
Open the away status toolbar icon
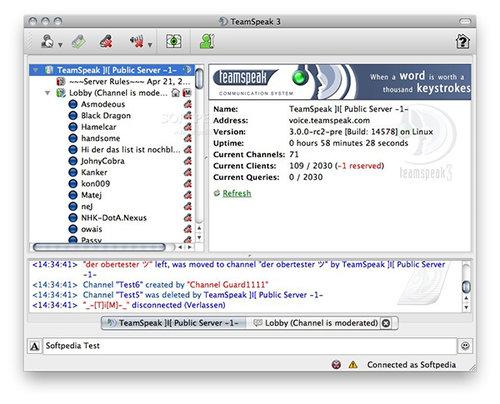coord(47,42)
